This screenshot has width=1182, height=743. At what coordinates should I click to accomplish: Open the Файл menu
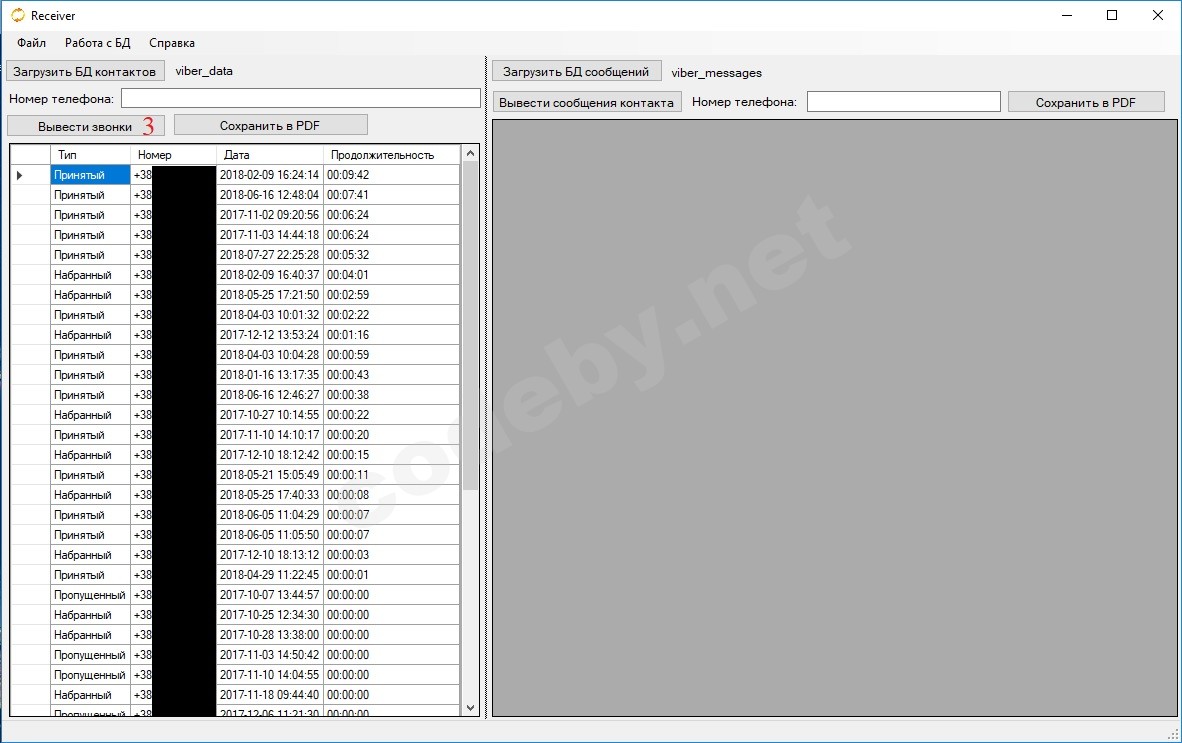point(32,43)
